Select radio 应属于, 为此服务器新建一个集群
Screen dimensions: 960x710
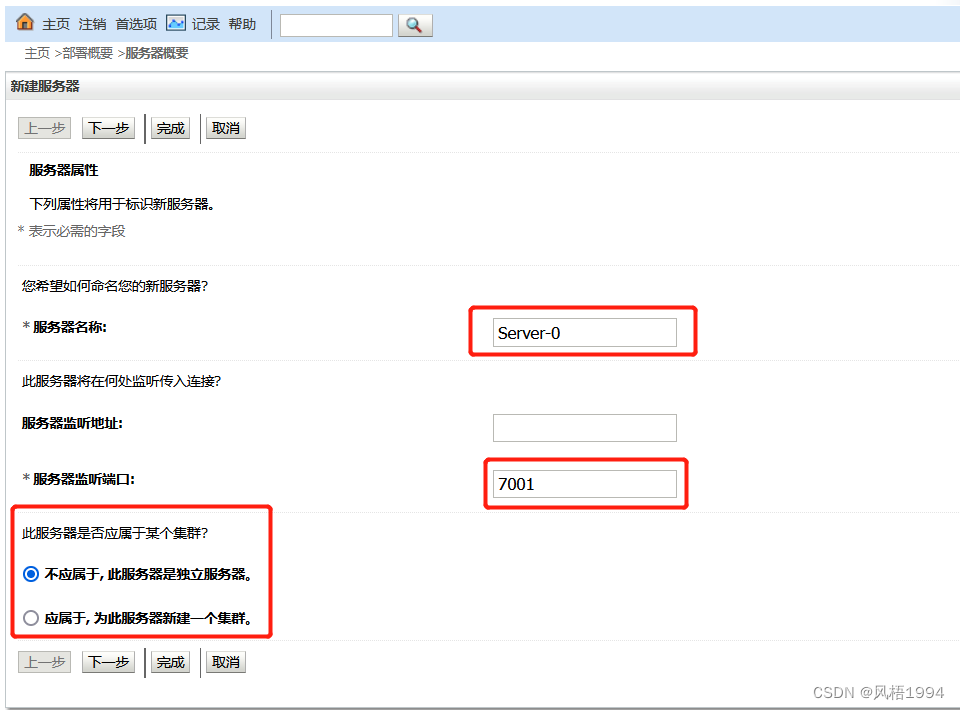pyautogui.click(x=31, y=618)
